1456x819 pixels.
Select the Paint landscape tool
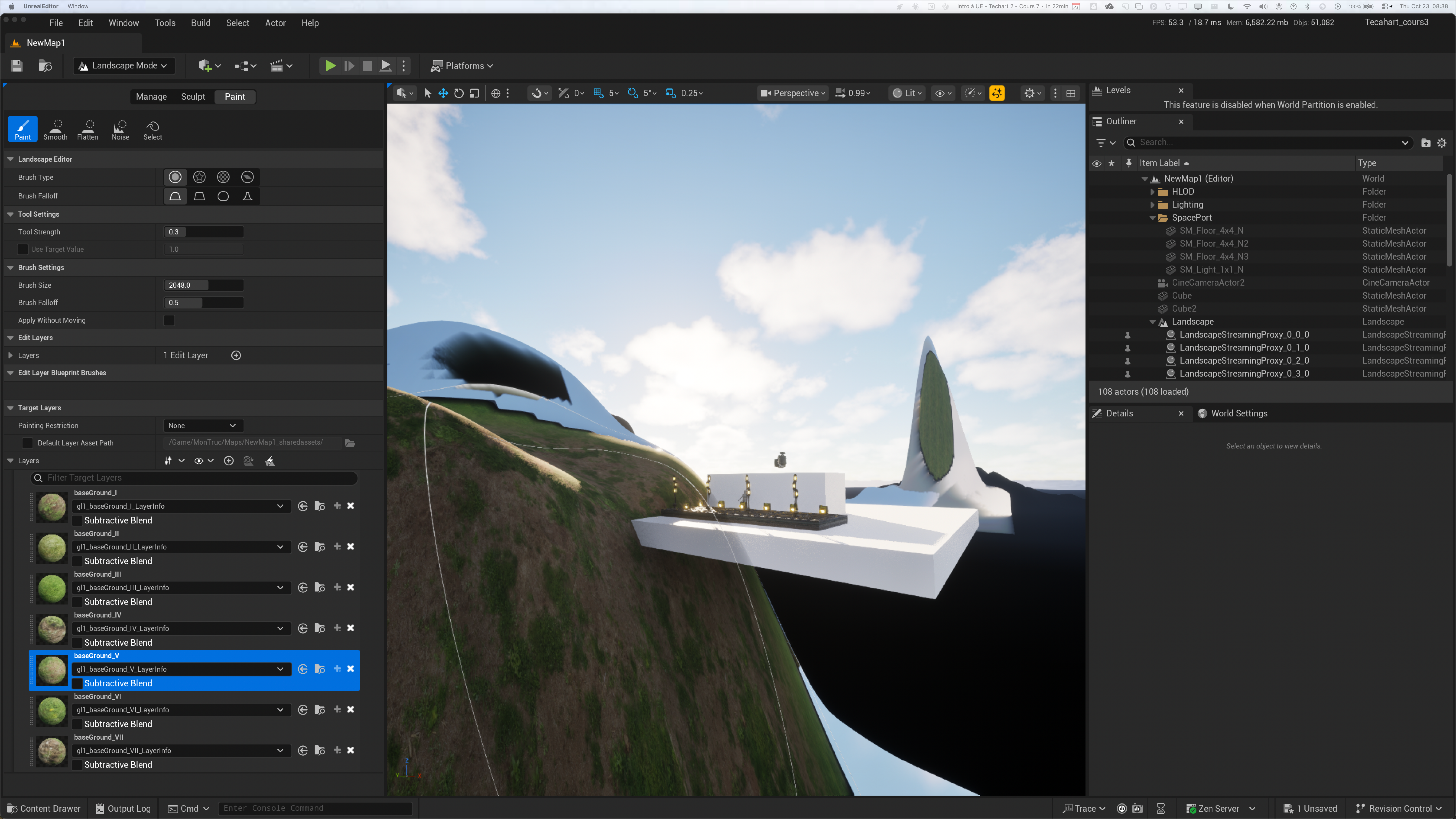tap(23, 129)
